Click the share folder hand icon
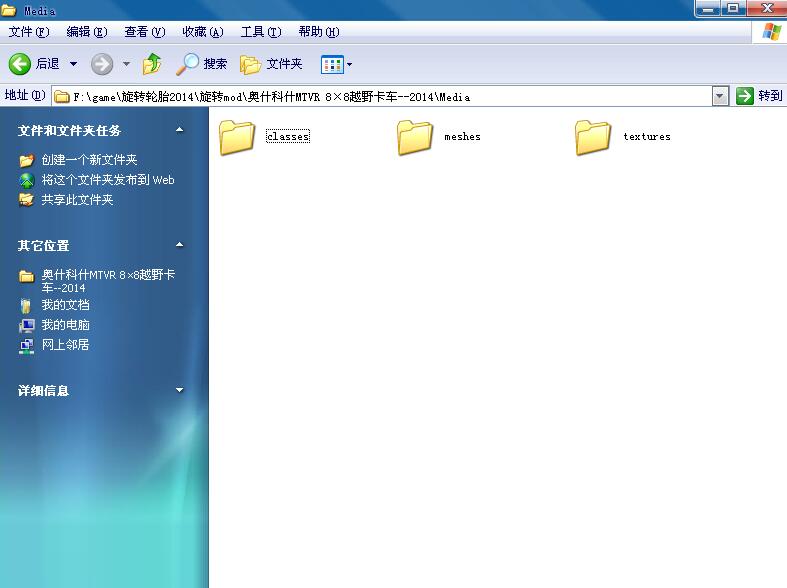 click(27, 200)
